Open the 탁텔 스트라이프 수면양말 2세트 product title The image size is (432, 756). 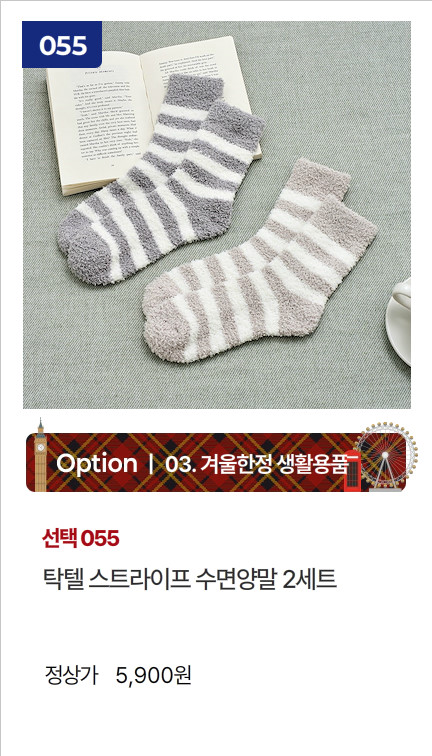190,580
